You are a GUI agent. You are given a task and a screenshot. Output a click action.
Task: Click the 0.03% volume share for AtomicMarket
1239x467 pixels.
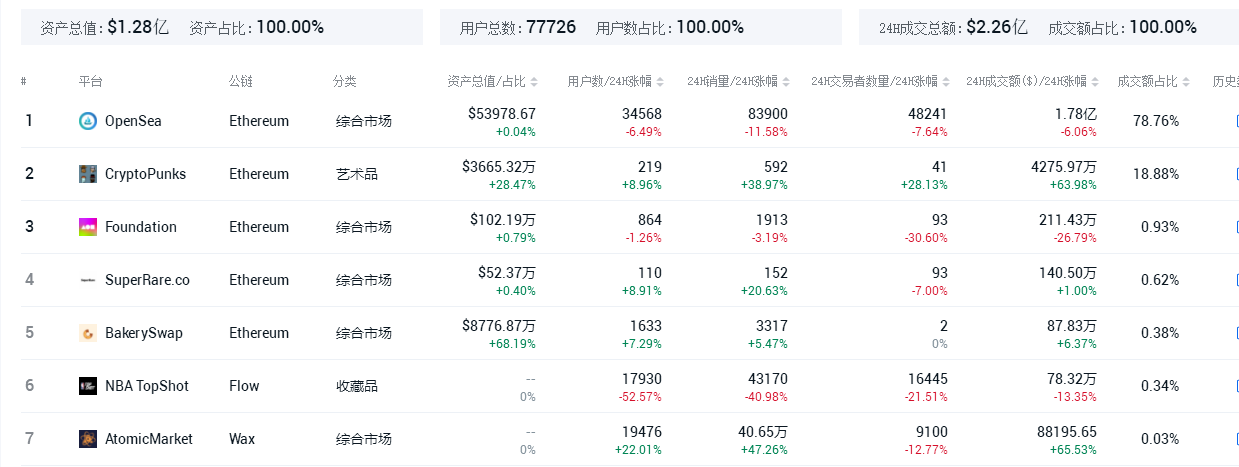(x=1160, y=439)
